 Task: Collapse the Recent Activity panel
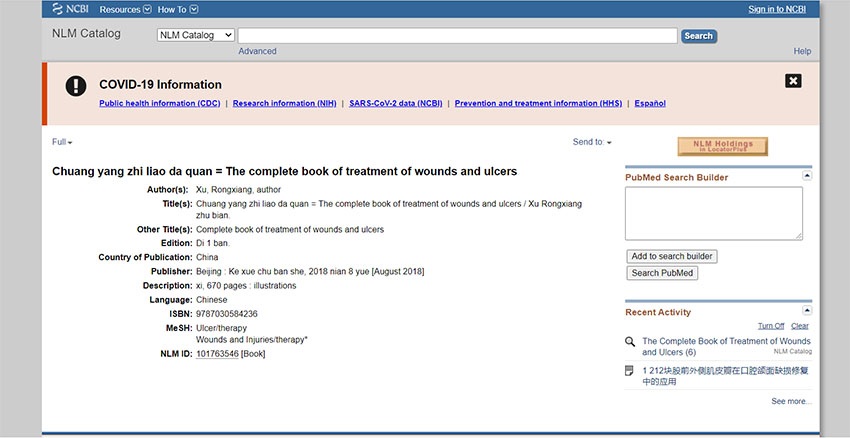pos(807,311)
